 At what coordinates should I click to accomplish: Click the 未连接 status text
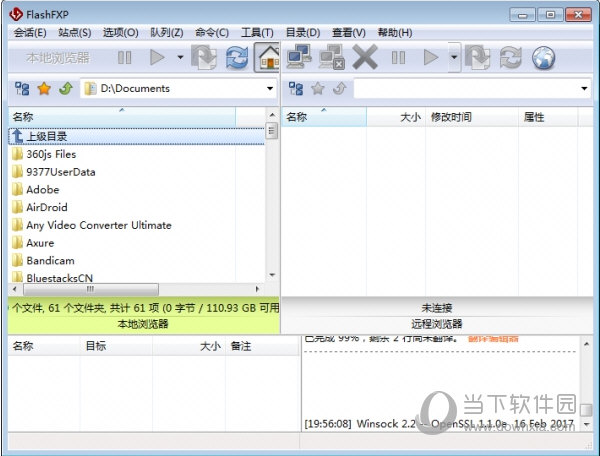point(437,308)
